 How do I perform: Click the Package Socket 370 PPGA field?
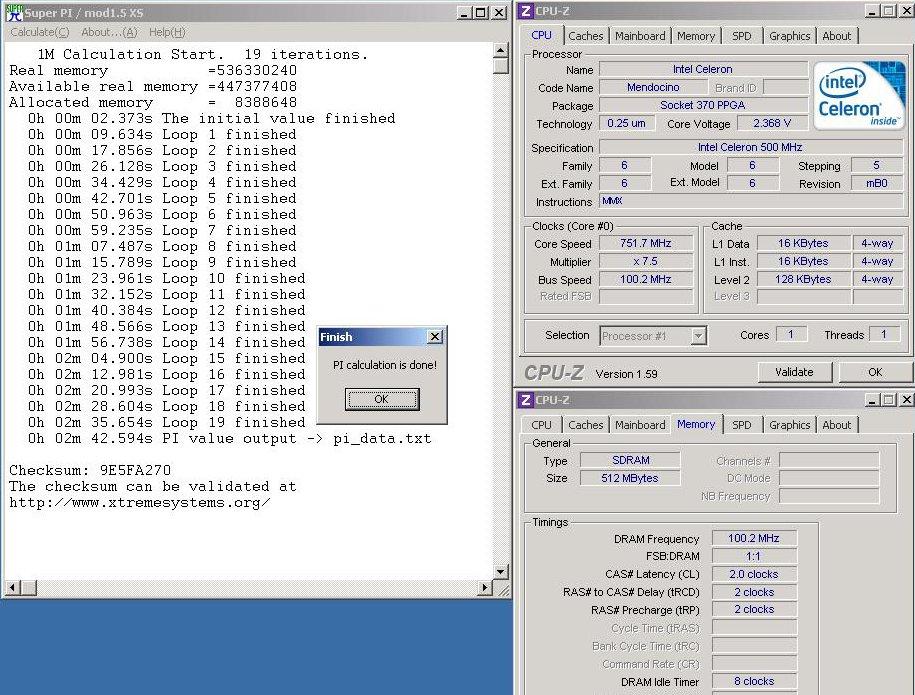point(703,106)
